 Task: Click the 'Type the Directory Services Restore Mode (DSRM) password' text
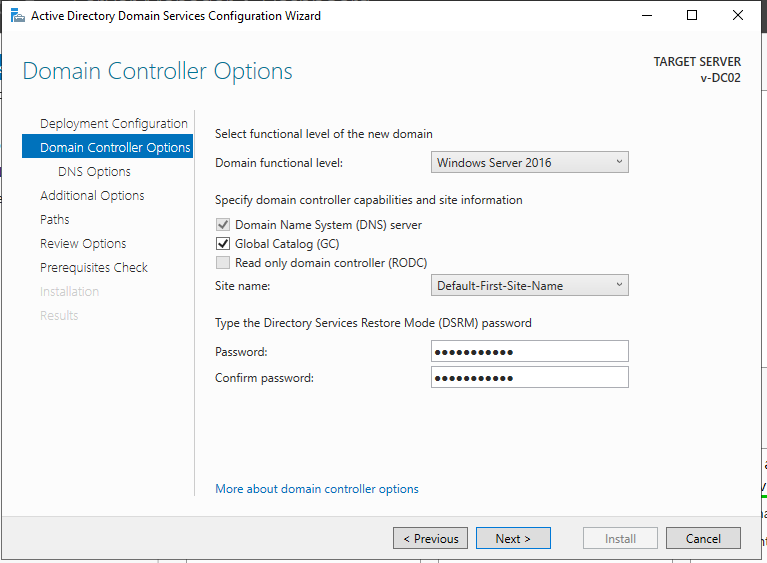coord(373,323)
